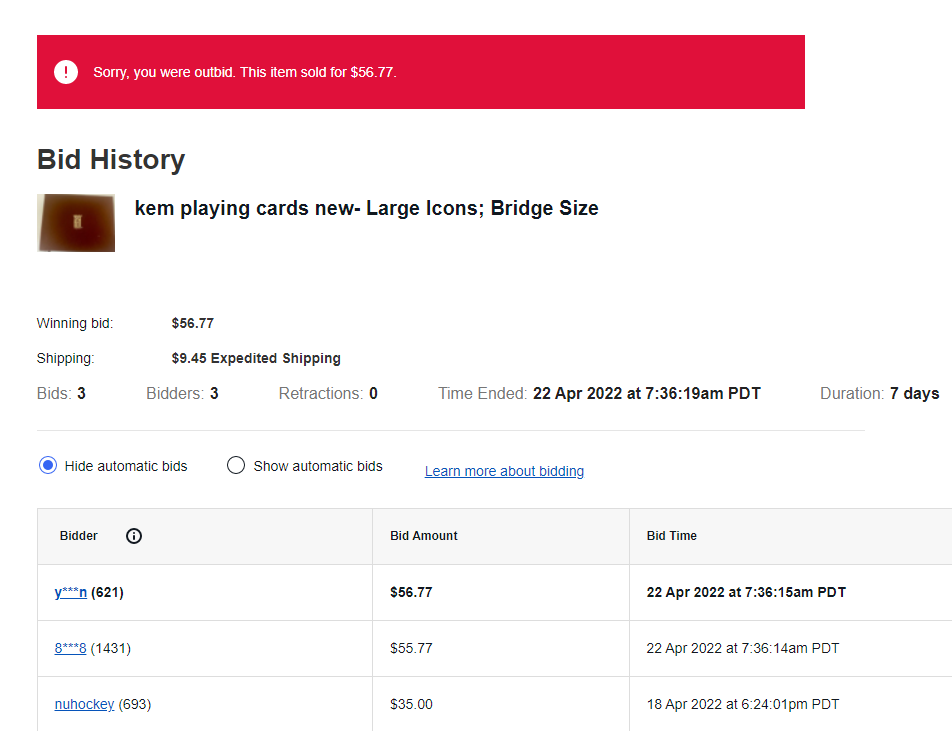
Task: Open winning bidder y***n profile link
Action: click(x=71, y=592)
